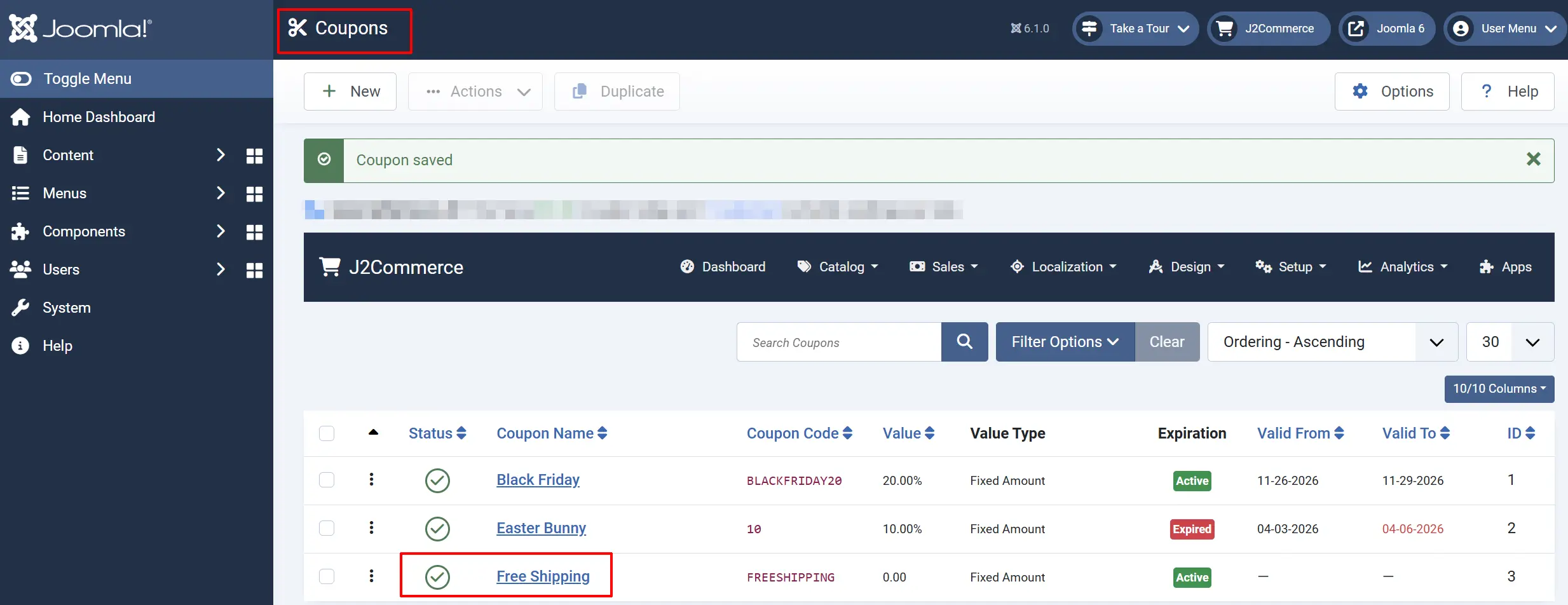Open the Options gear button
The image size is (1568, 605).
click(1392, 92)
